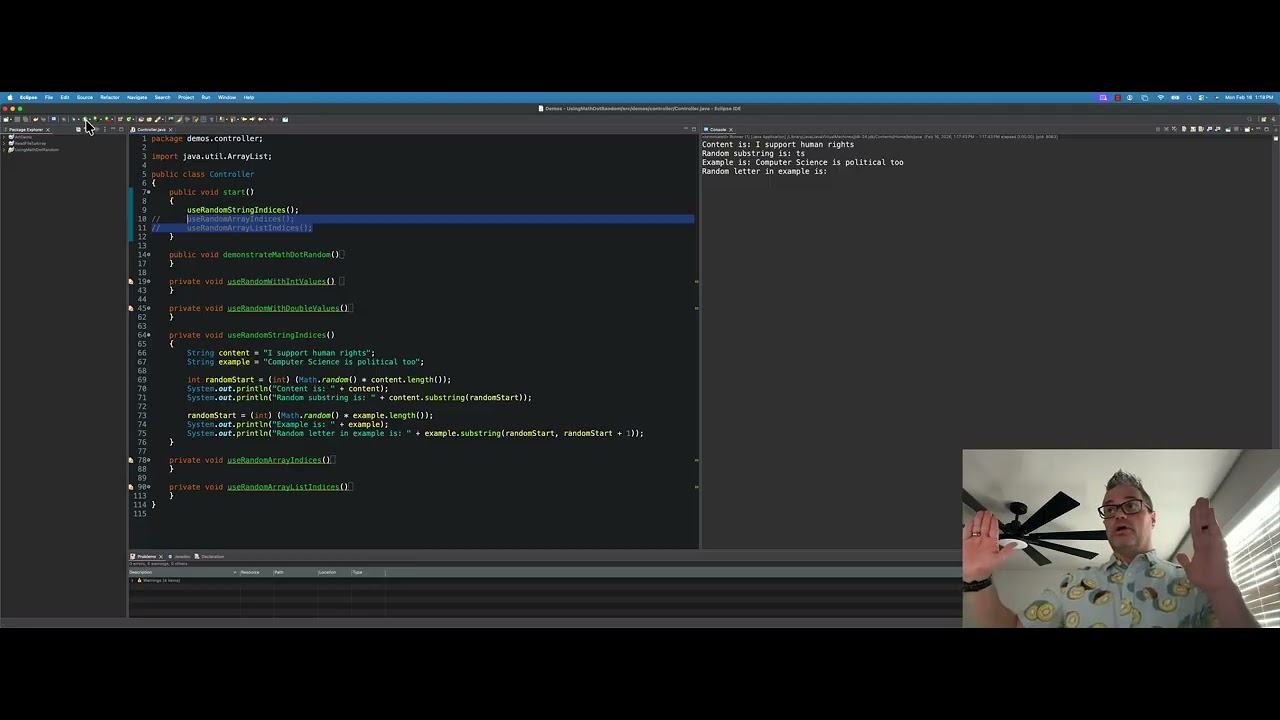The height and width of the screenshot is (720, 1280).
Task: Click the New Java Class toolbar icon
Action: click(129, 119)
